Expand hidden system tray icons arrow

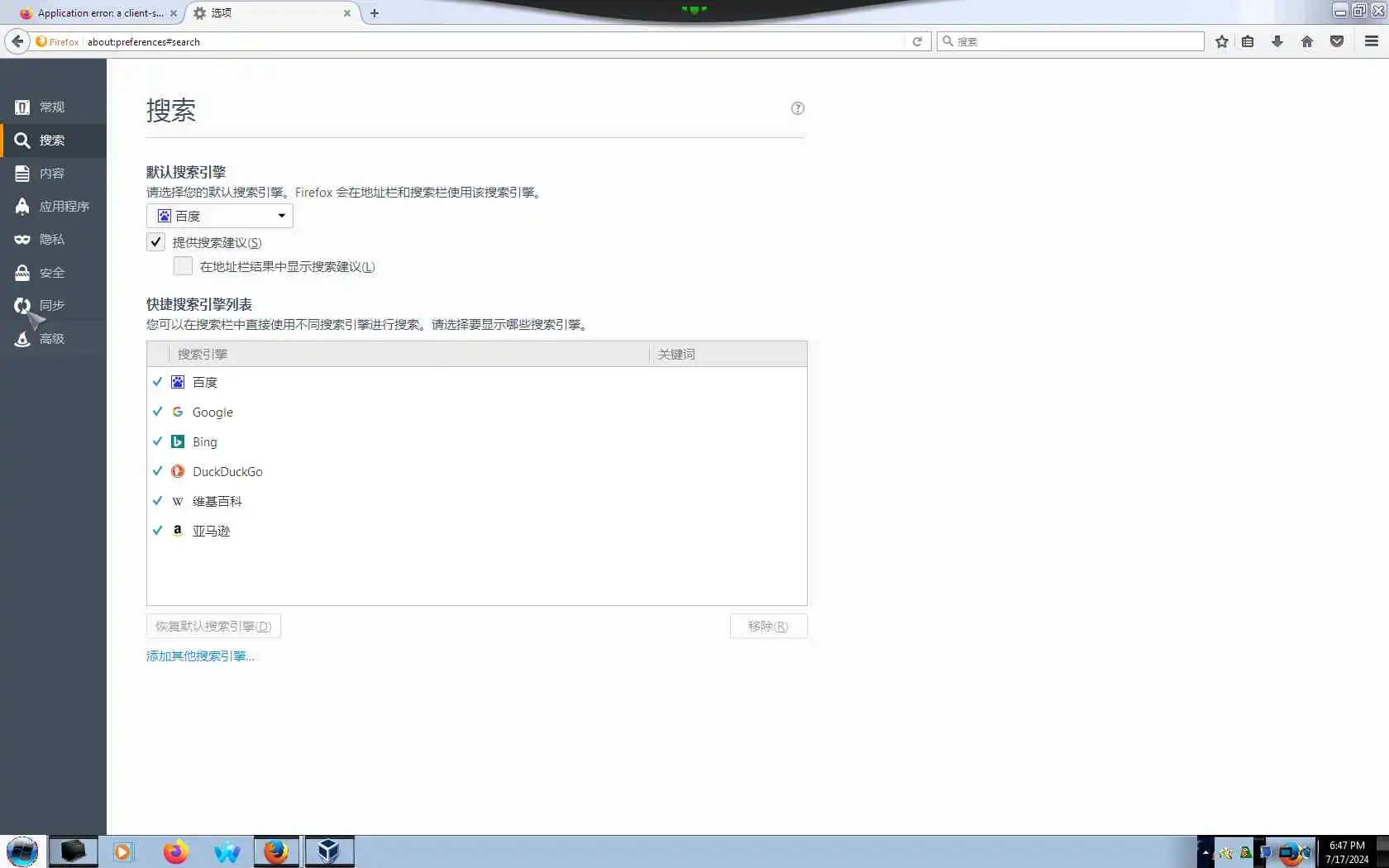pos(1205,852)
